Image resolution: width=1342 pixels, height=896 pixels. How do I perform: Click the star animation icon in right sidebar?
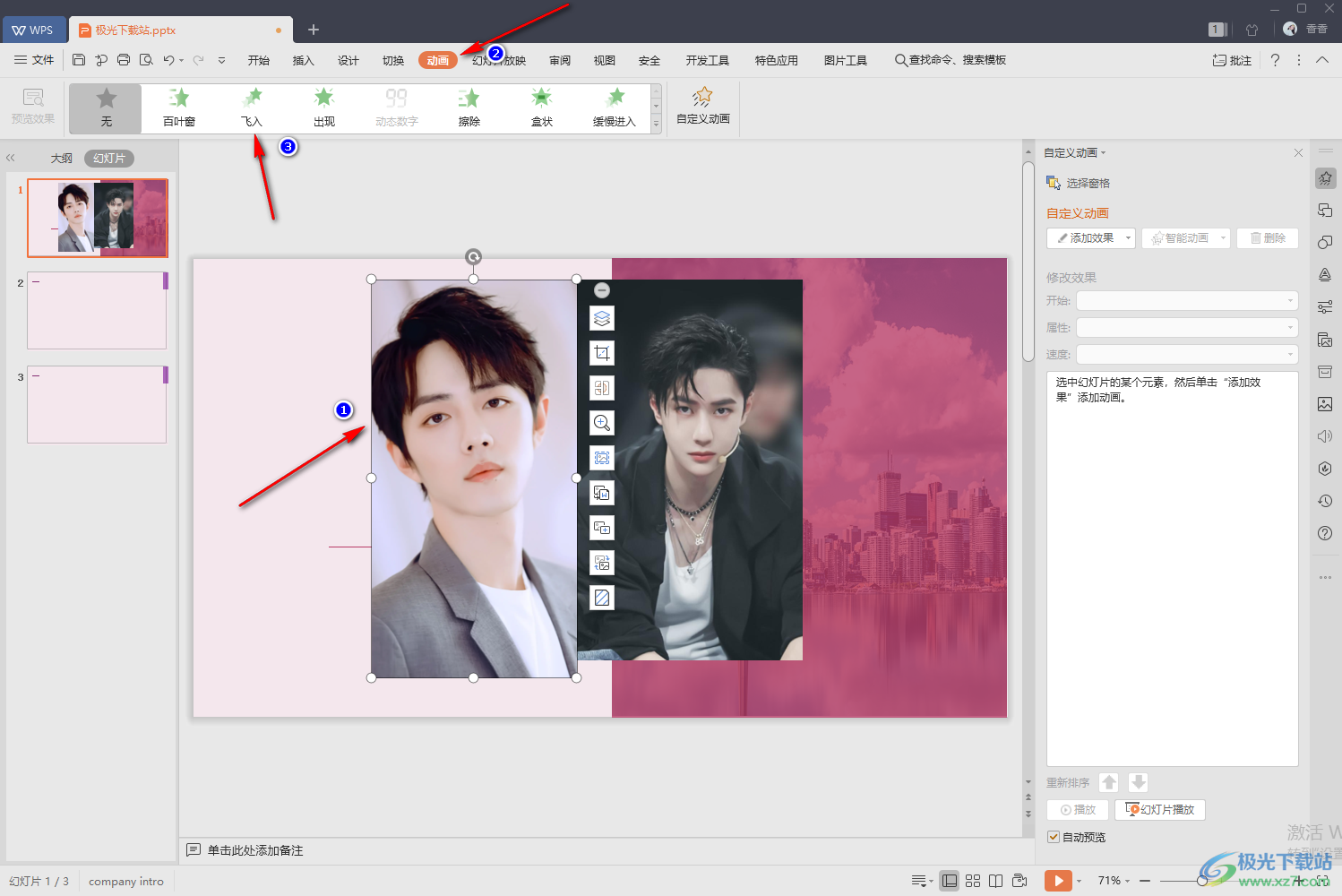1325,178
